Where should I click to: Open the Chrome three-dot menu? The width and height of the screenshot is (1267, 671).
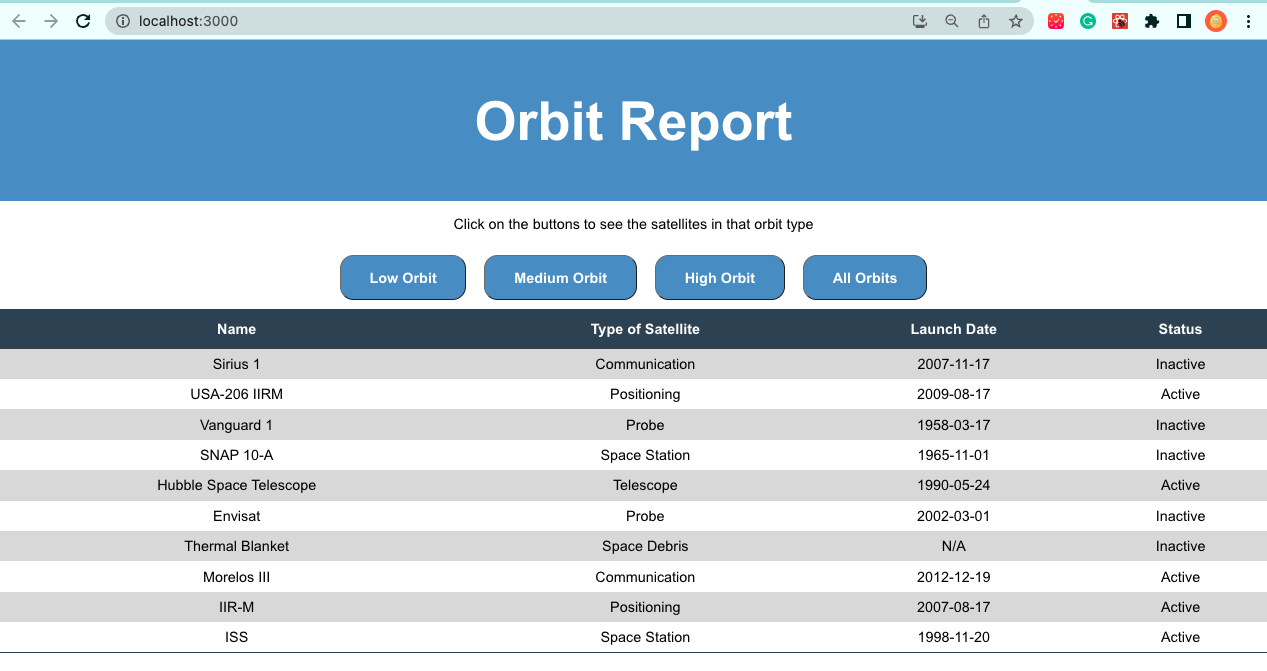tap(1248, 21)
